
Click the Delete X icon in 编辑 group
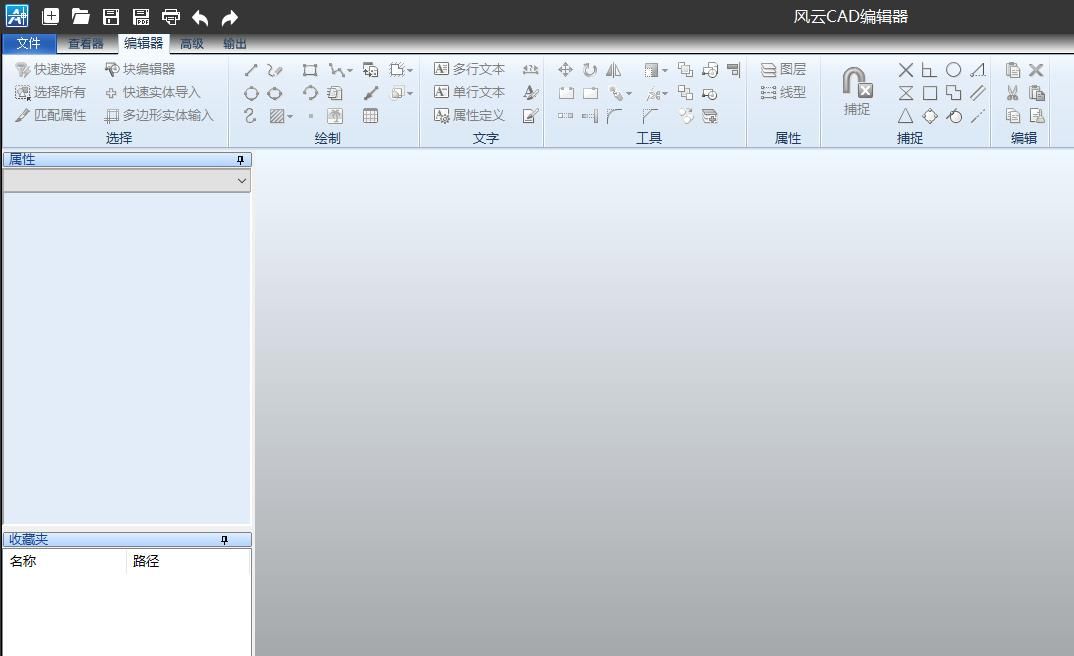1036,70
